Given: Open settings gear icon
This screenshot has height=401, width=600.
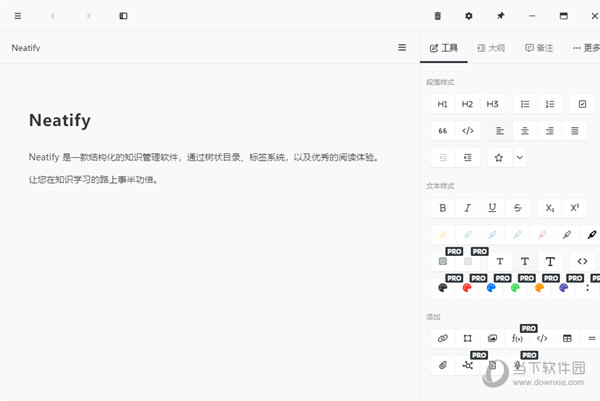Looking at the screenshot, I should tap(469, 16).
